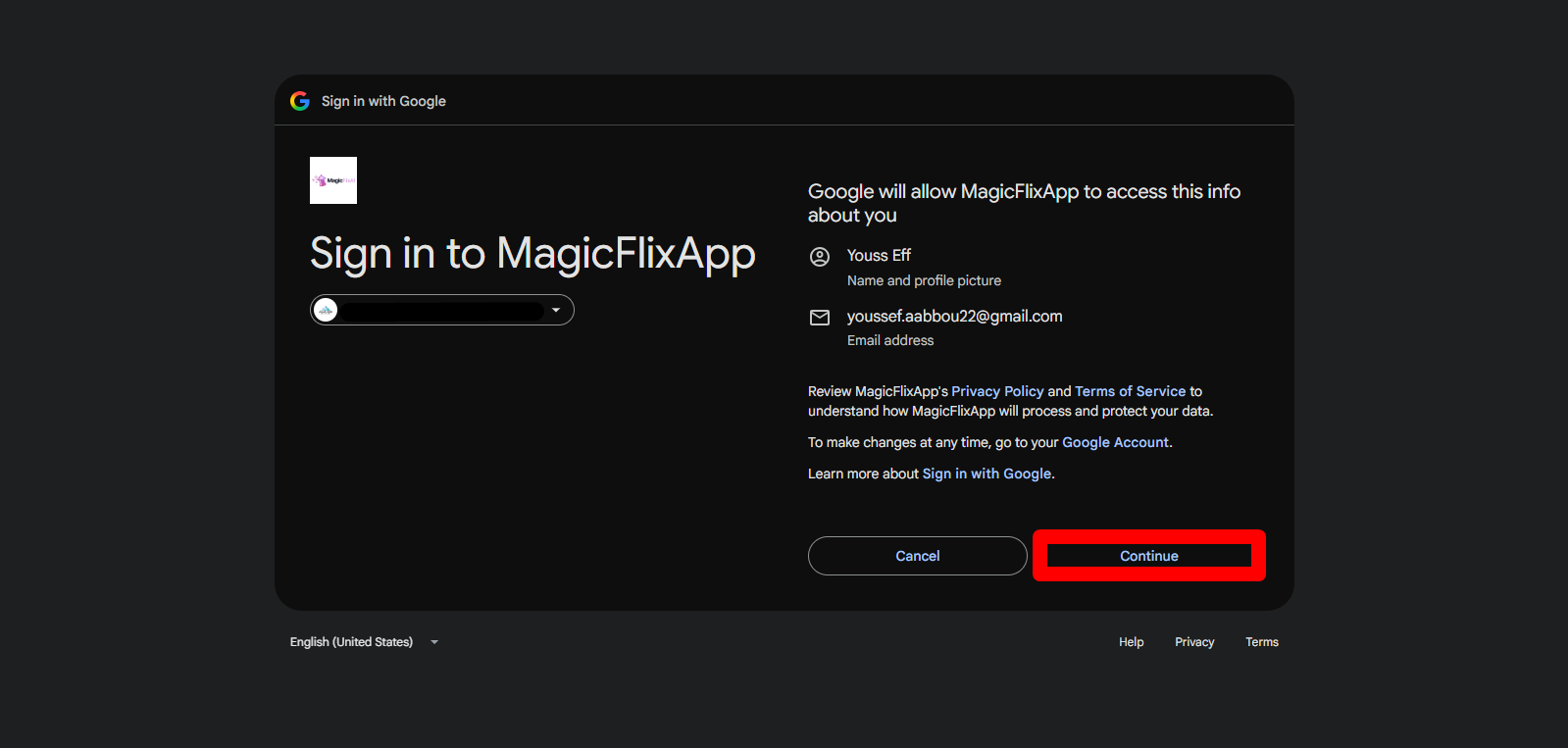Viewport: 1568px width, 748px height.
Task: Click the Cancel button
Action: point(918,556)
